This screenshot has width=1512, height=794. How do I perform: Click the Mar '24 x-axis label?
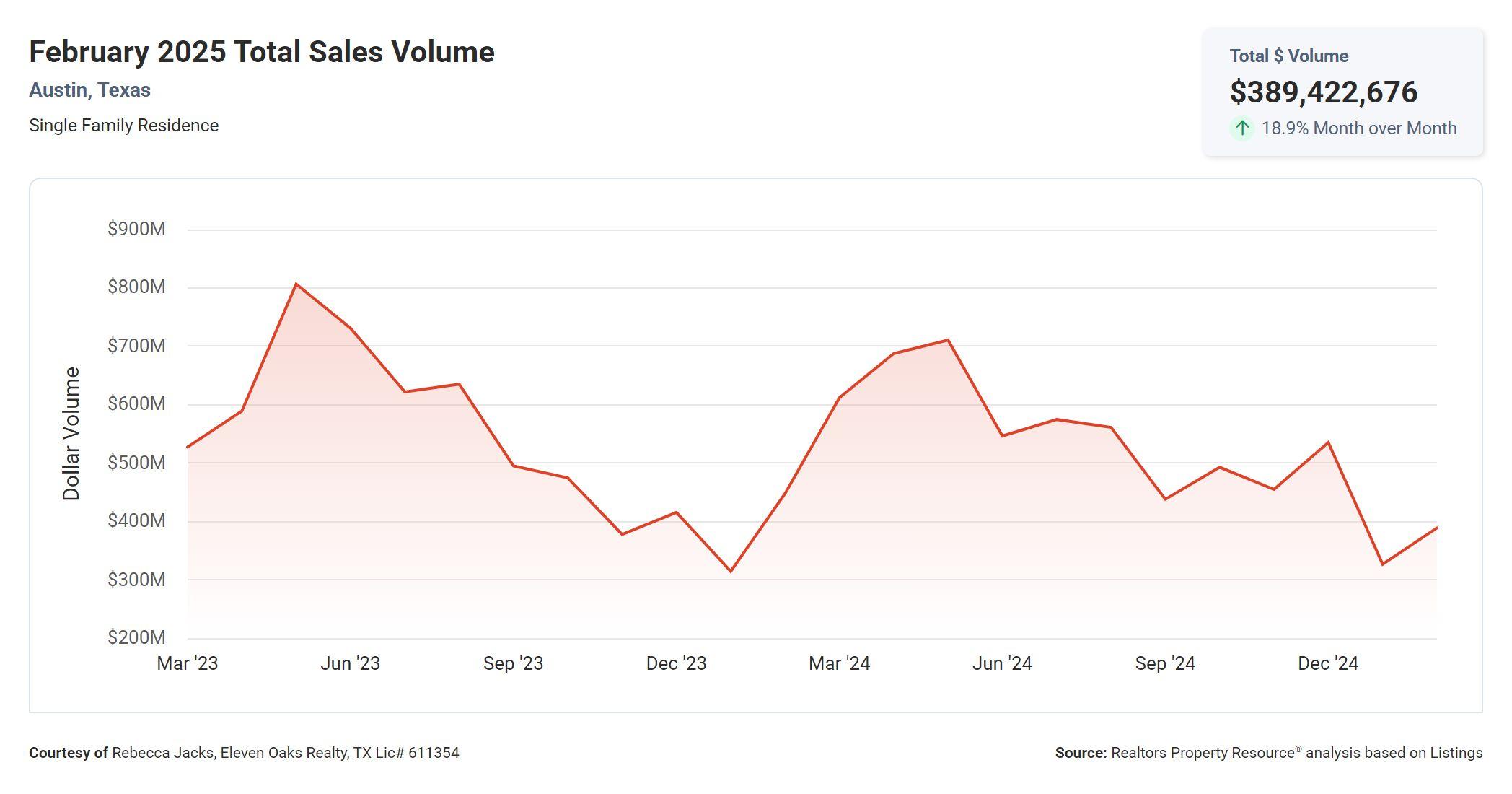(839, 663)
